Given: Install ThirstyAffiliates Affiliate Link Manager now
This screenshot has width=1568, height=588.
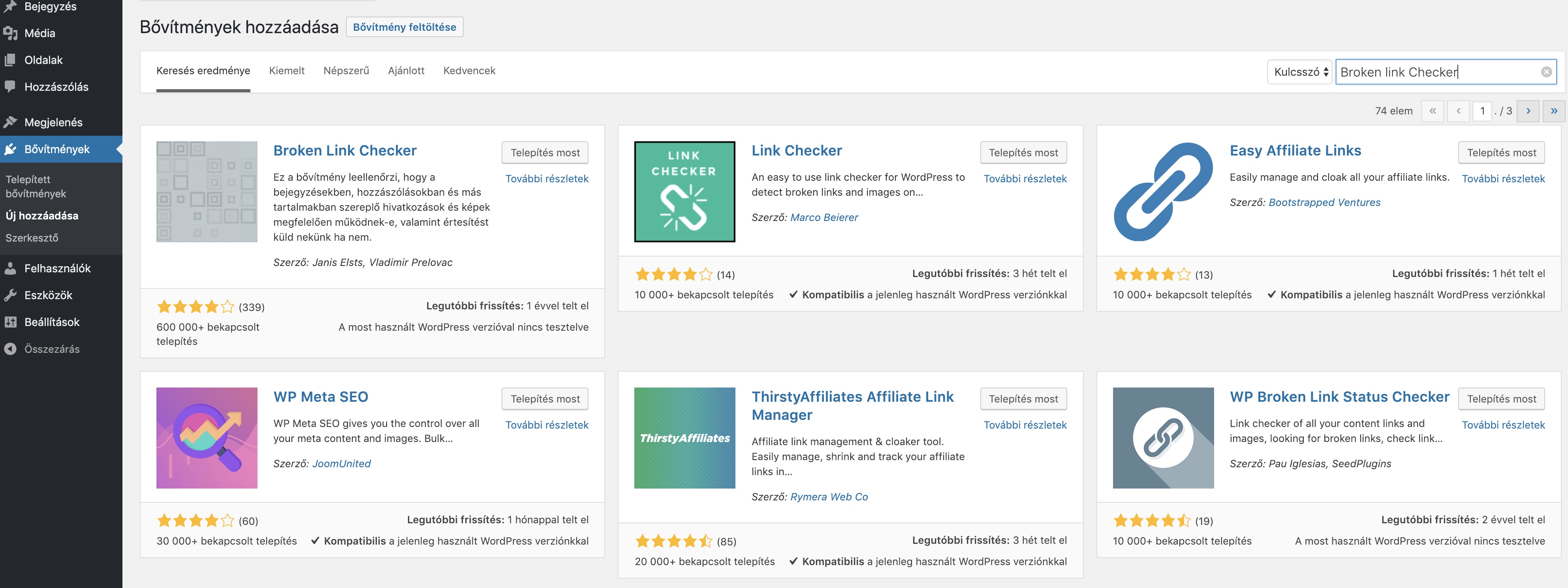Looking at the screenshot, I should click(1023, 399).
